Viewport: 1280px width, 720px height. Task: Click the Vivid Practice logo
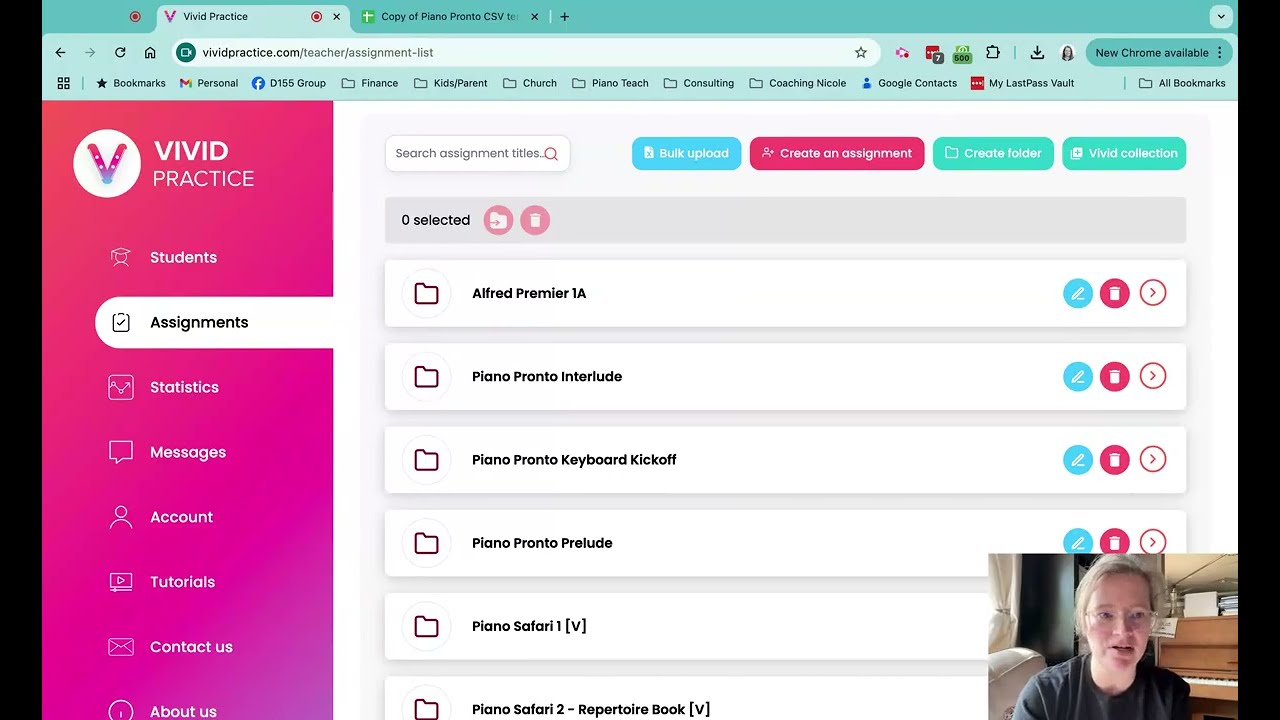[x=165, y=164]
